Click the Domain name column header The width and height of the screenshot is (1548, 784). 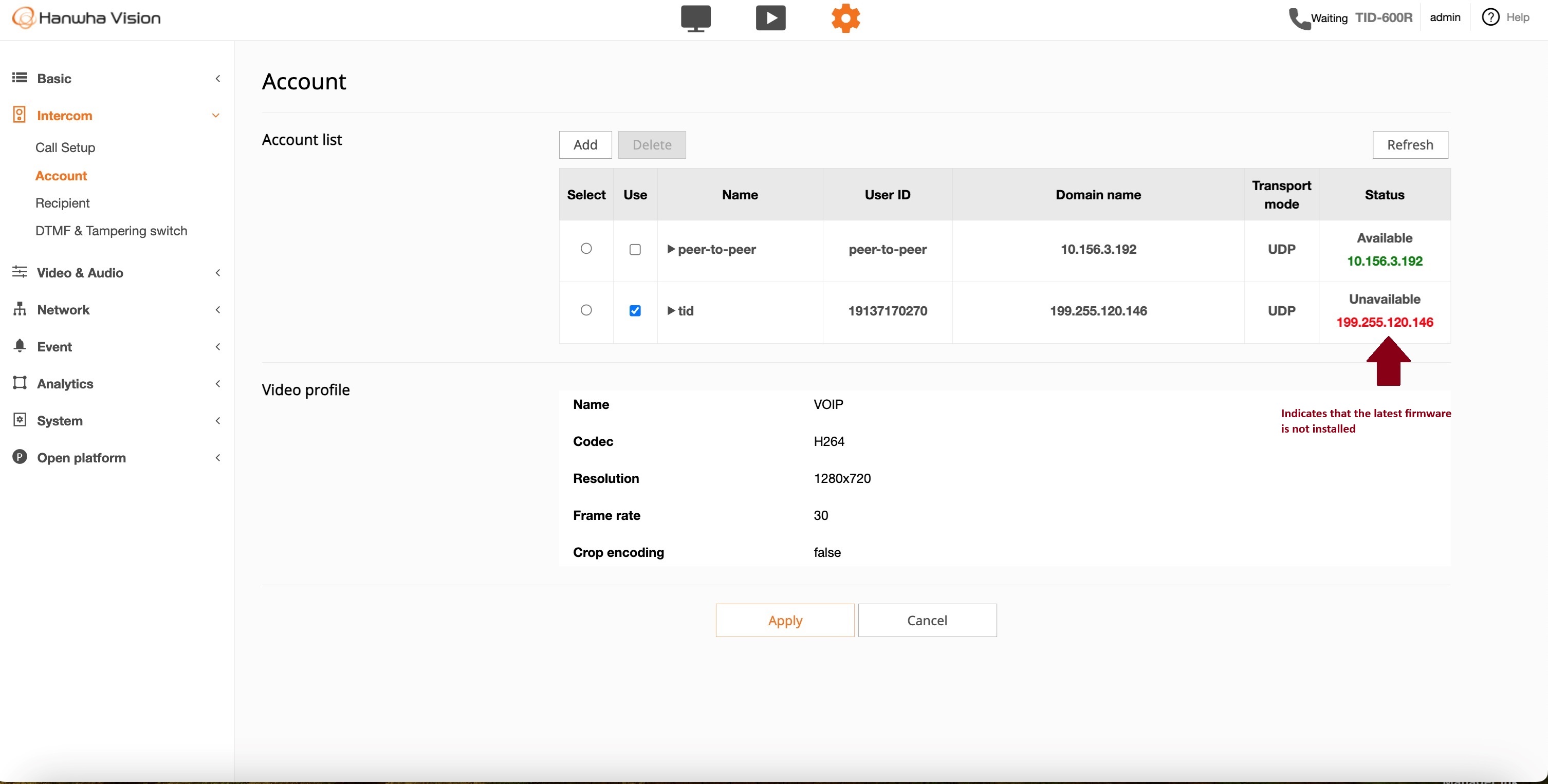(1098, 195)
